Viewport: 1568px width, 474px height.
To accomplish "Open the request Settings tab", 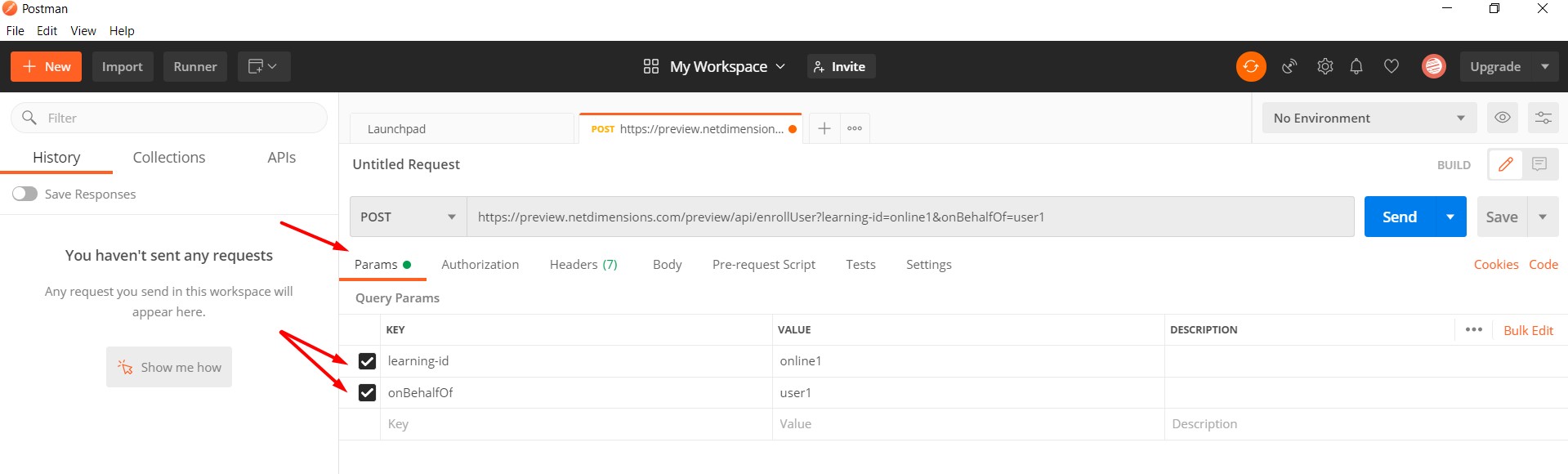I will [929, 264].
